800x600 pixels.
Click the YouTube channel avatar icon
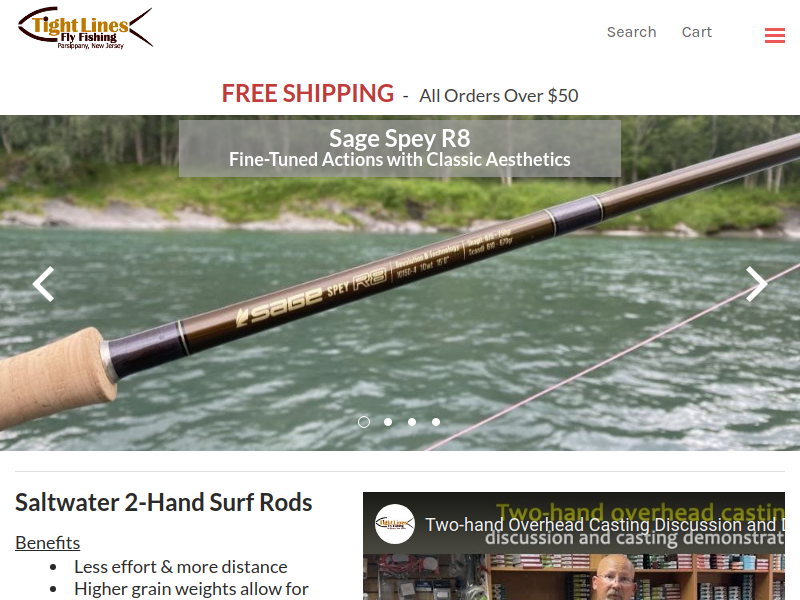point(394,523)
